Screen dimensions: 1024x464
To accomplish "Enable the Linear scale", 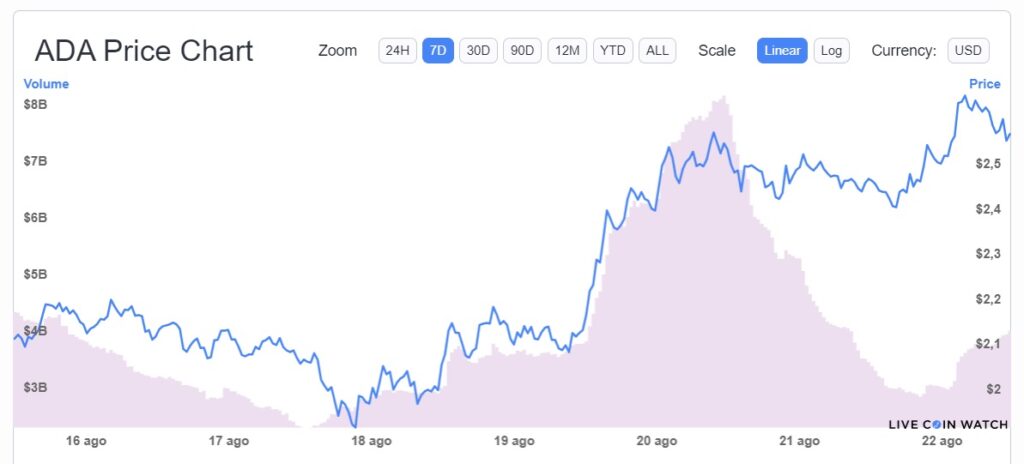I will 782,50.
